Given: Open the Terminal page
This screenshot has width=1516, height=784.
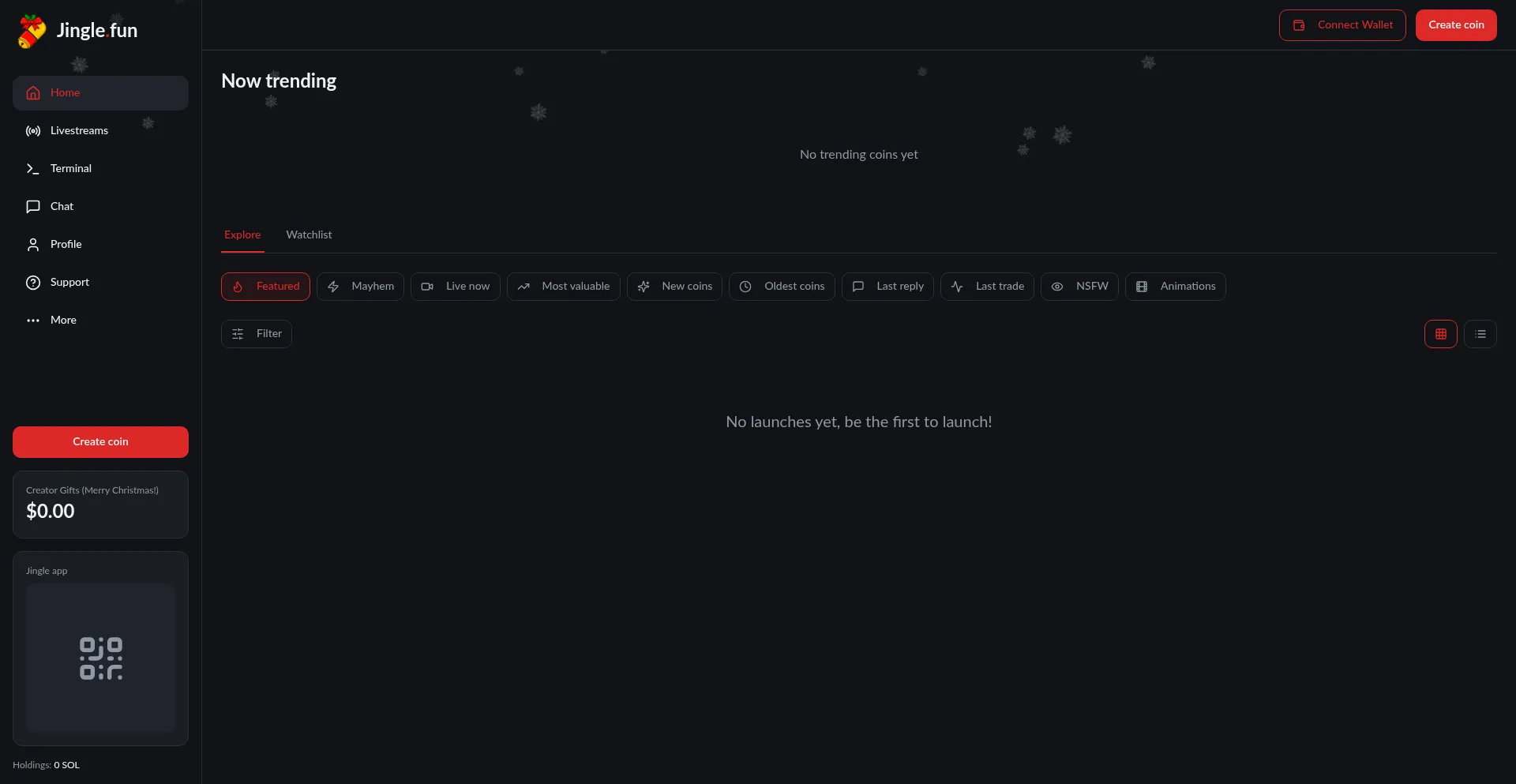Looking at the screenshot, I should coord(70,169).
